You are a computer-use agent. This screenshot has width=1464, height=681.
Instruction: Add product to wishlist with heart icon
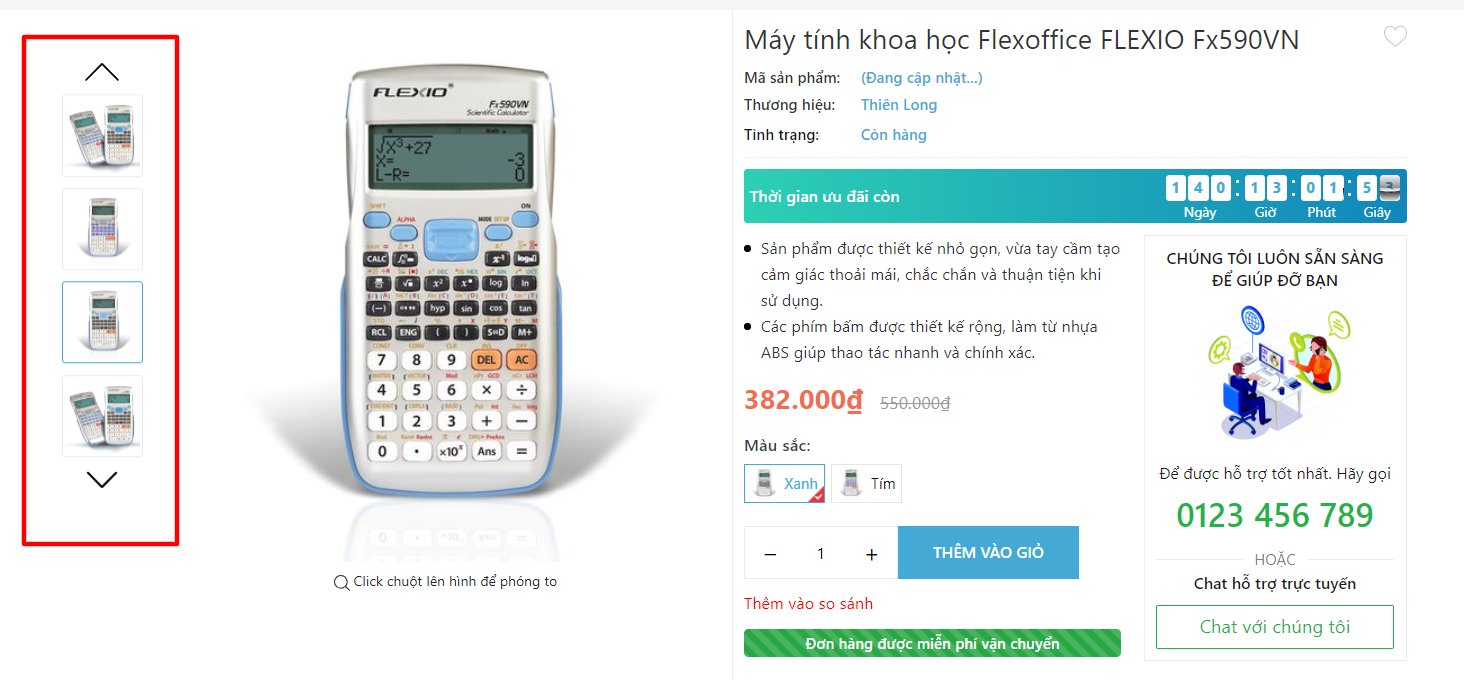(1395, 37)
